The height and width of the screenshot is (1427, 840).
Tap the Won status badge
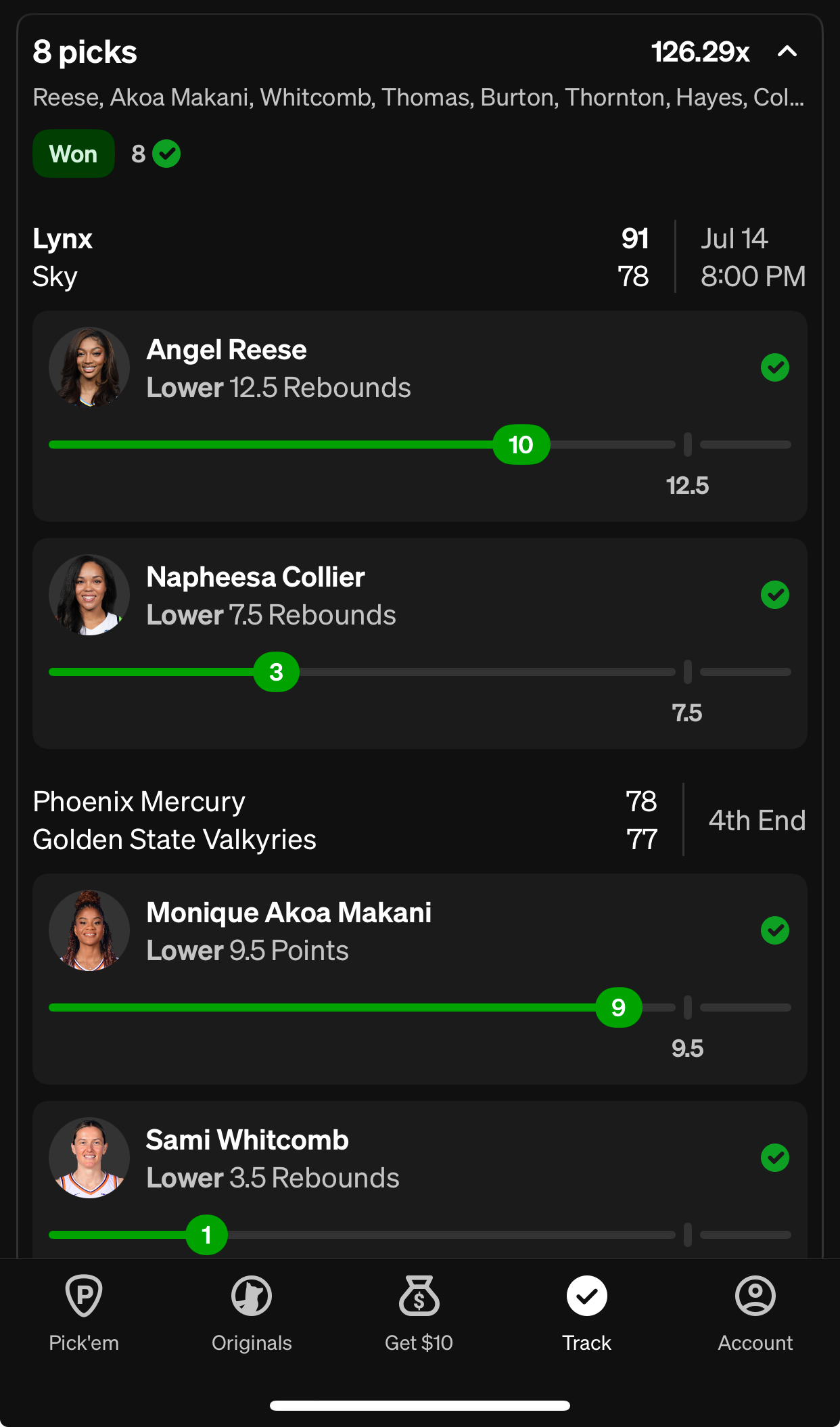(74, 154)
